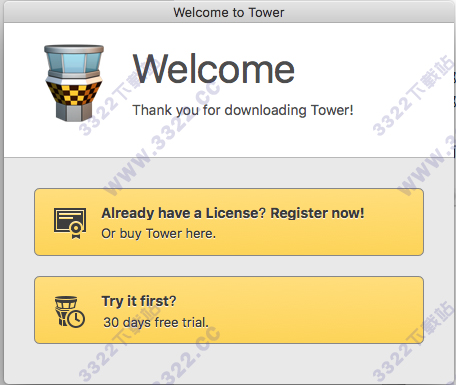Image resolution: width=456 pixels, height=385 pixels.
Task: Click the Tower control tower logo
Action: [74, 83]
